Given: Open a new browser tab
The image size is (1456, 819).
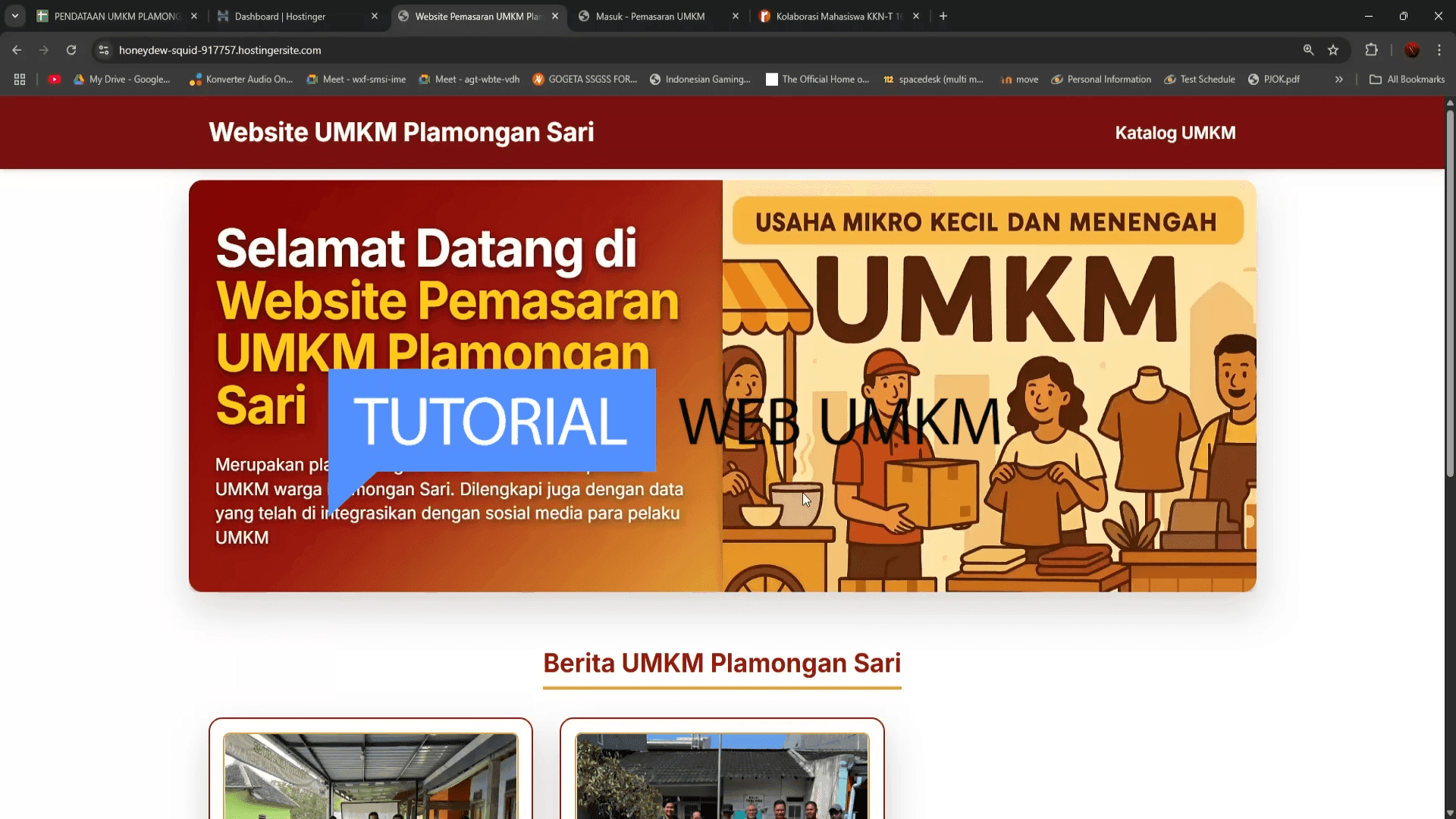Looking at the screenshot, I should [943, 16].
